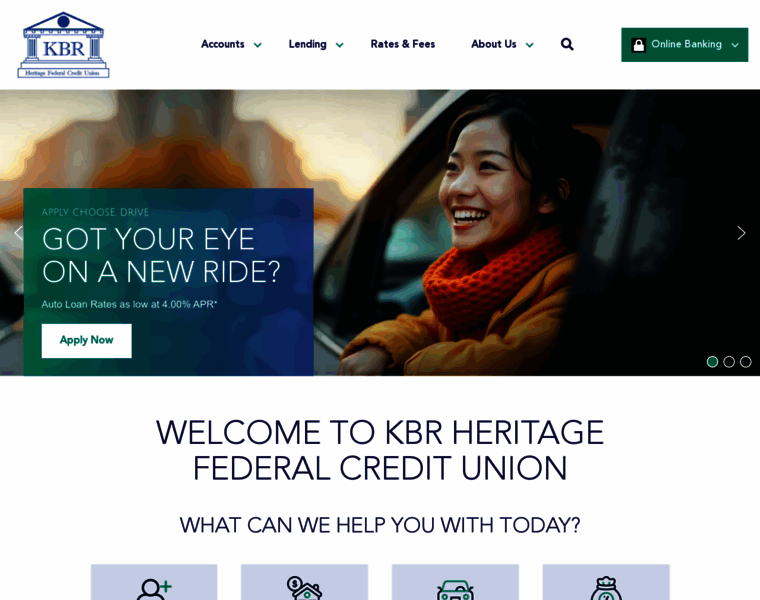Image resolution: width=760 pixels, height=600 pixels.
Task: Expand the Accounts dropdown chevron
Action: click(x=258, y=45)
